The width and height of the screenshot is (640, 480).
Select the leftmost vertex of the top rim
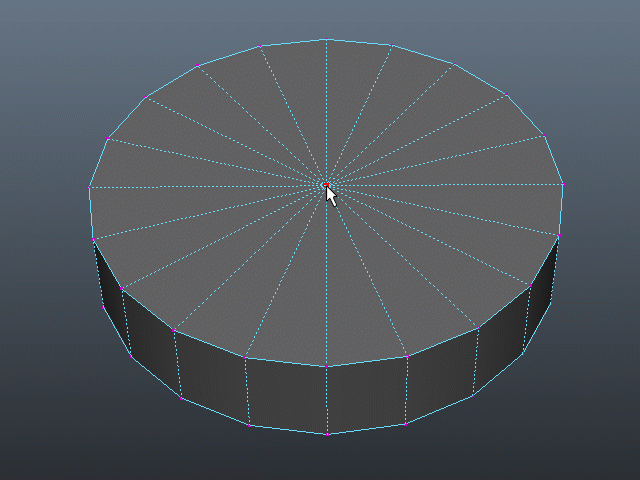[89, 187]
